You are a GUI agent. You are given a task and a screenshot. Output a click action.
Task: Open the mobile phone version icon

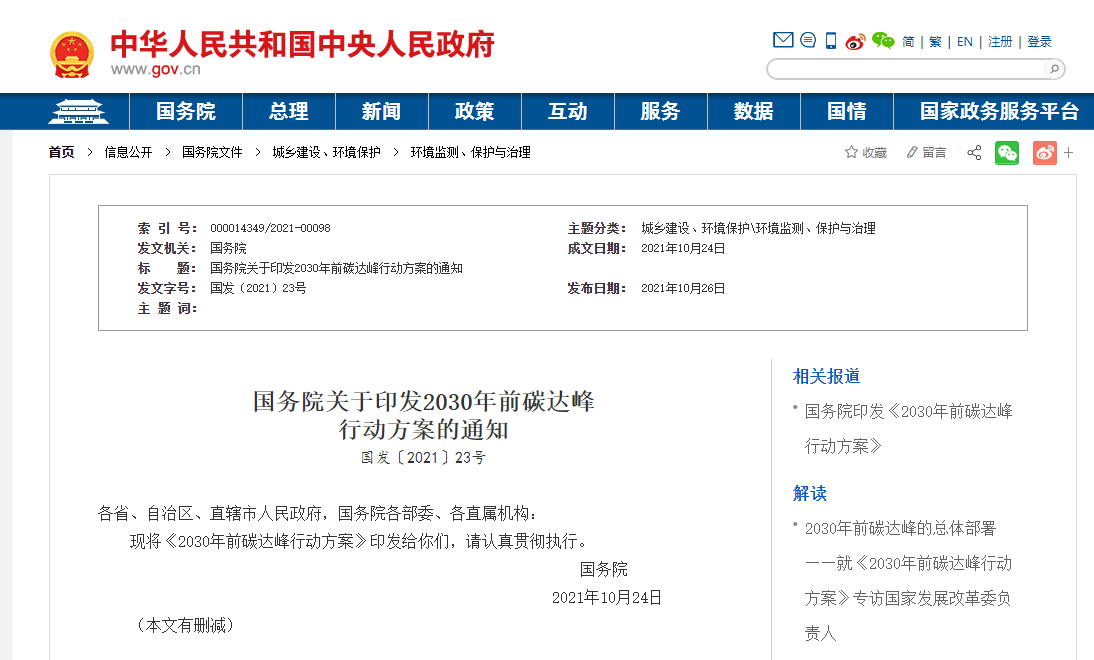point(831,41)
